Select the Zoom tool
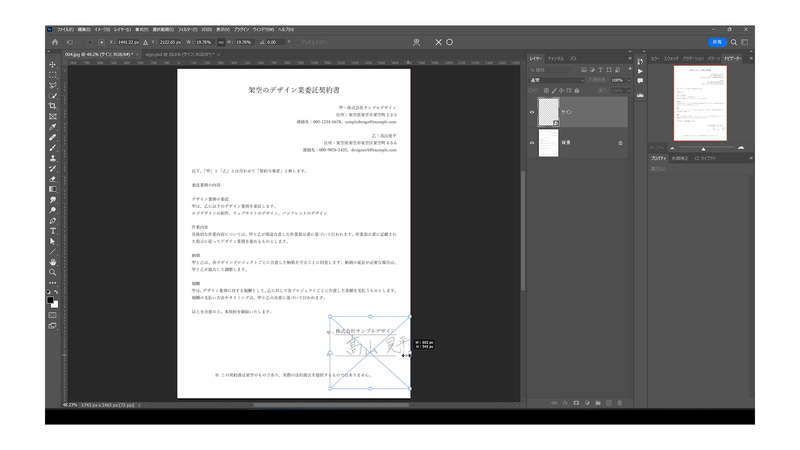Image resolution: width=800 pixels, height=450 pixels. coord(53,272)
